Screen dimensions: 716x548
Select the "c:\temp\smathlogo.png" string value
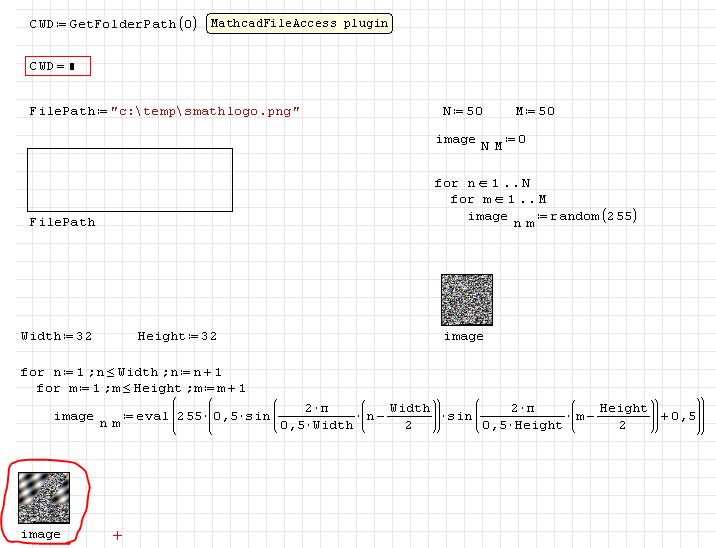[x=205, y=111]
